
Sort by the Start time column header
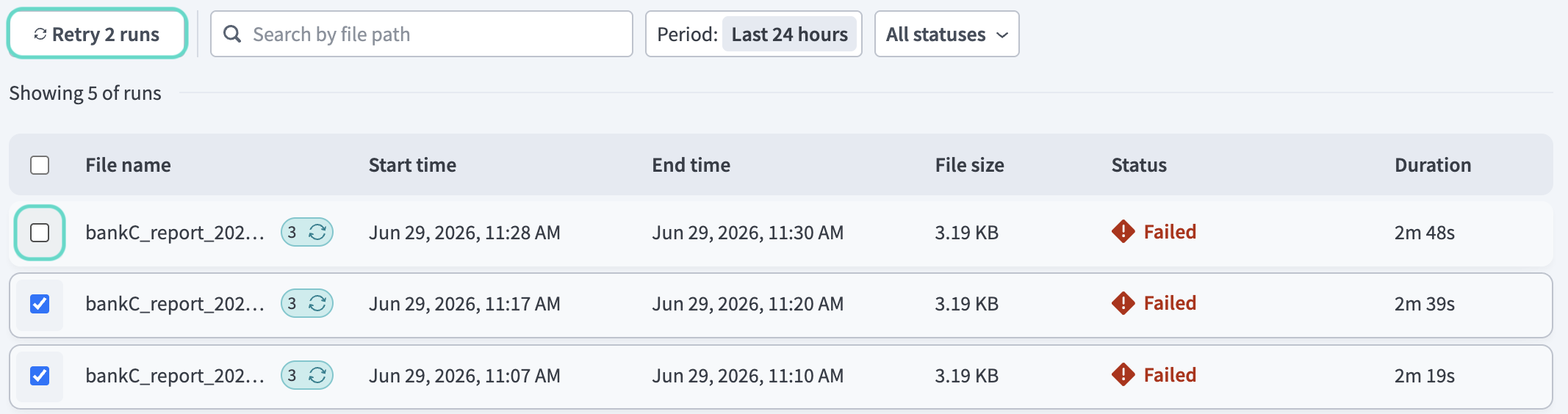tap(412, 165)
